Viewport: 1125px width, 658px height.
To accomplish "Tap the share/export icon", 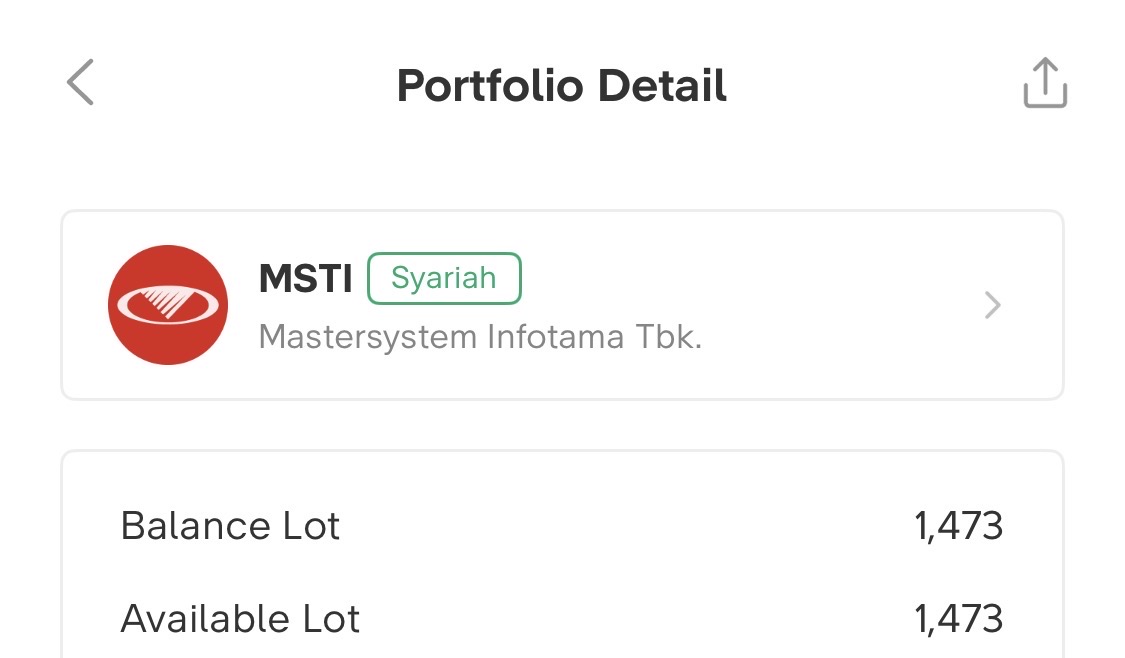I will [x=1045, y=83].
